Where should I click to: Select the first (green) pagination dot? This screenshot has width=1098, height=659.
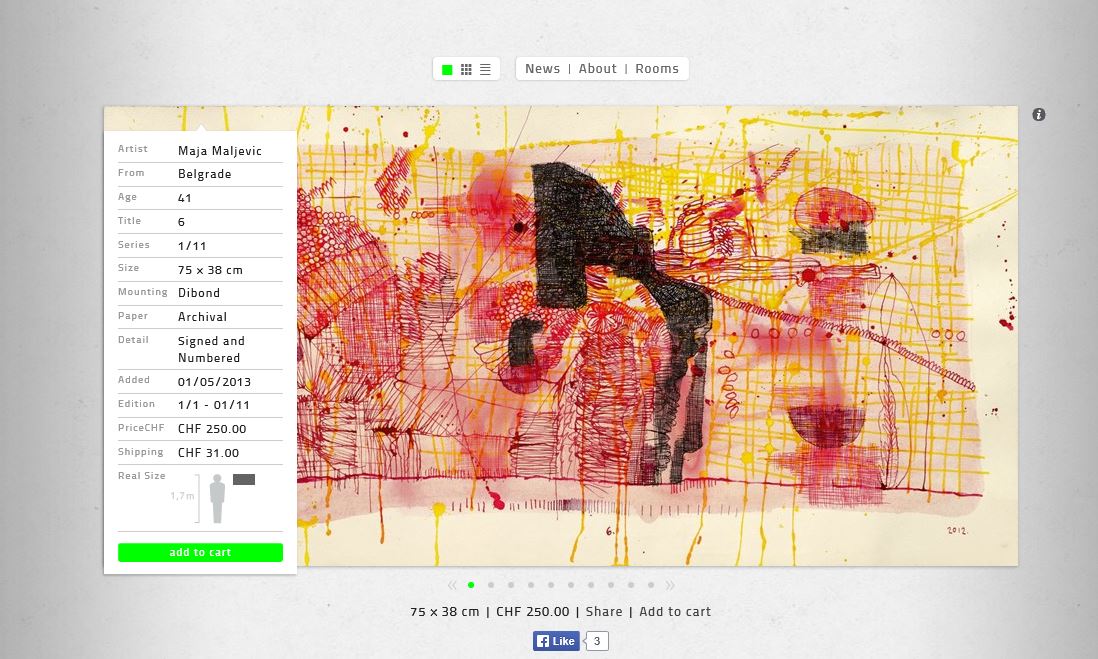(x=471, y=585)
